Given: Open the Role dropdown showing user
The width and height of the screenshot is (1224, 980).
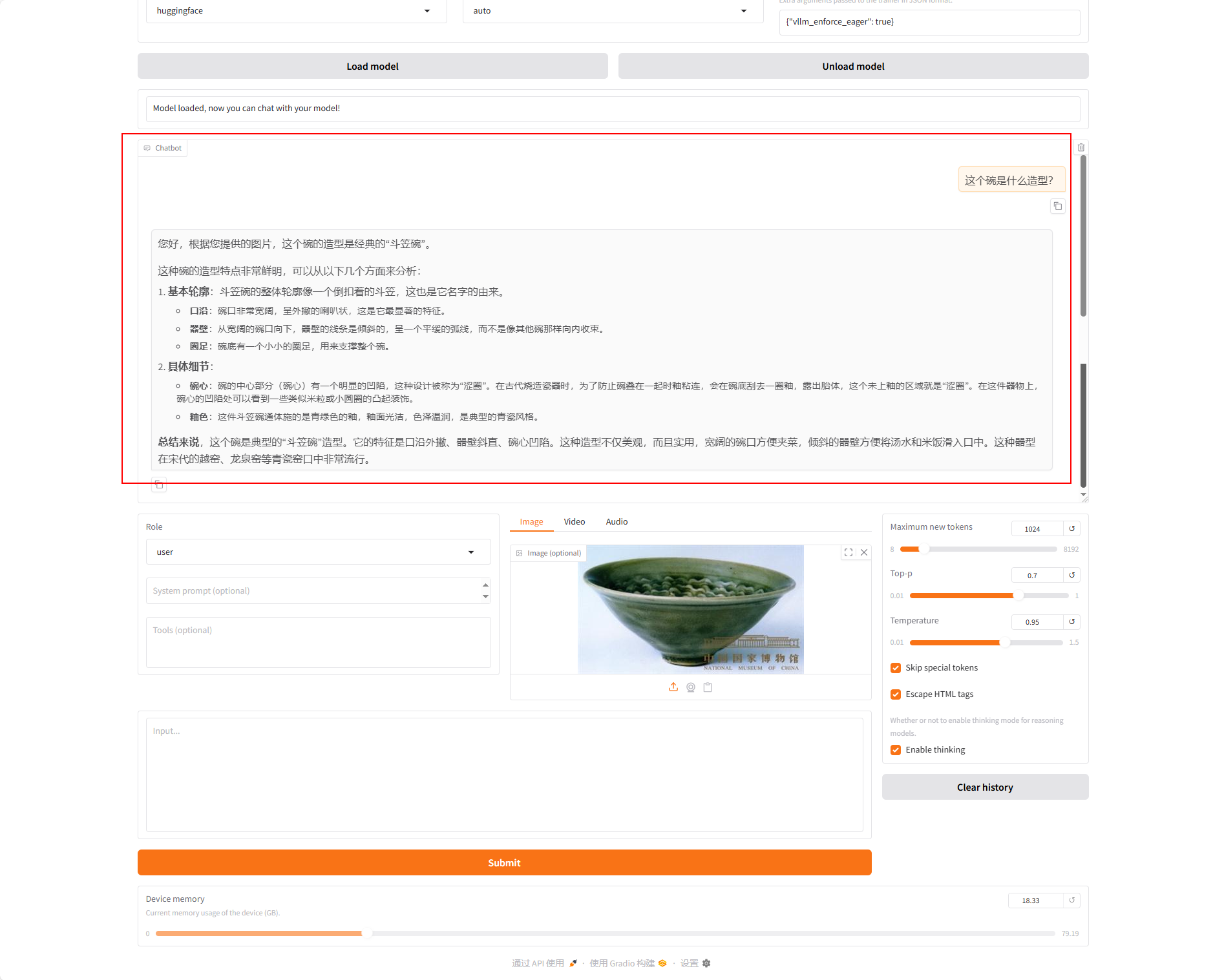Looking at the screenshot, I should [317, 552].
